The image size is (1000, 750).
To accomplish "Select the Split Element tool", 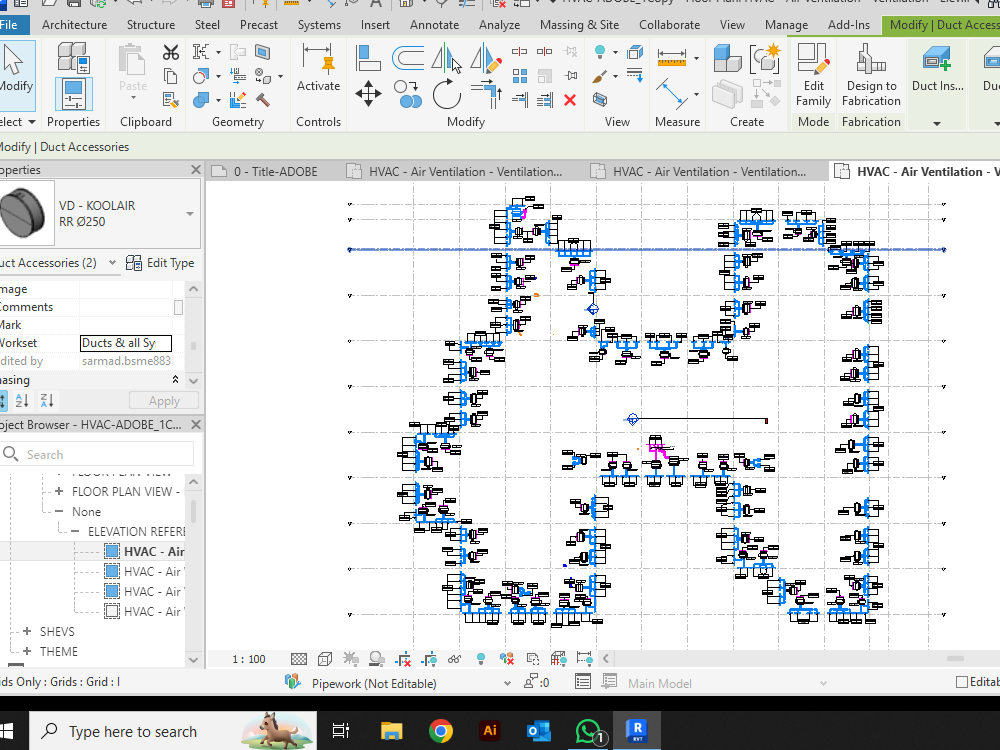I will [520, 52].
